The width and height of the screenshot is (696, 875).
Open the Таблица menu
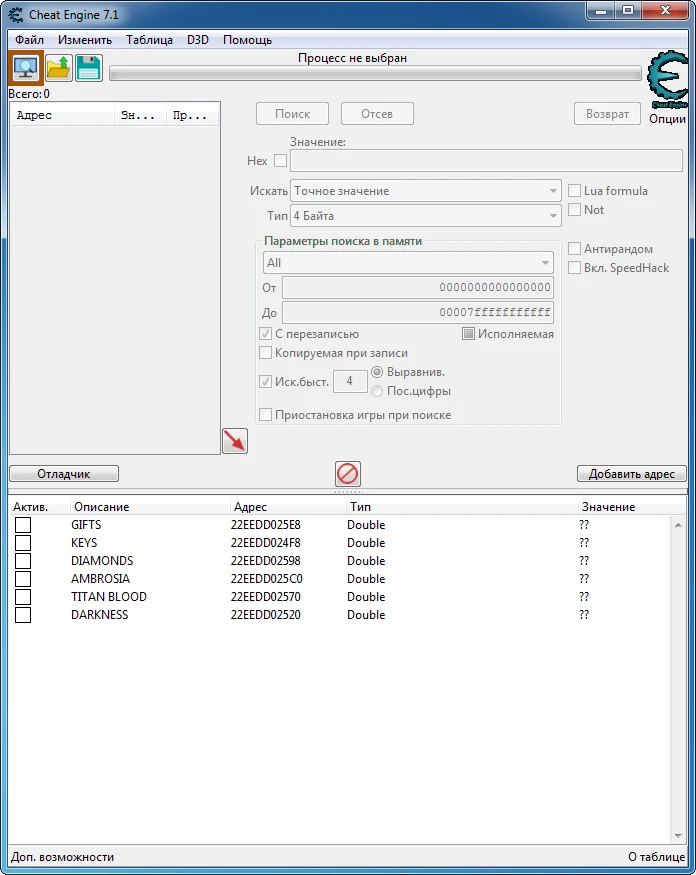[149, 40]
